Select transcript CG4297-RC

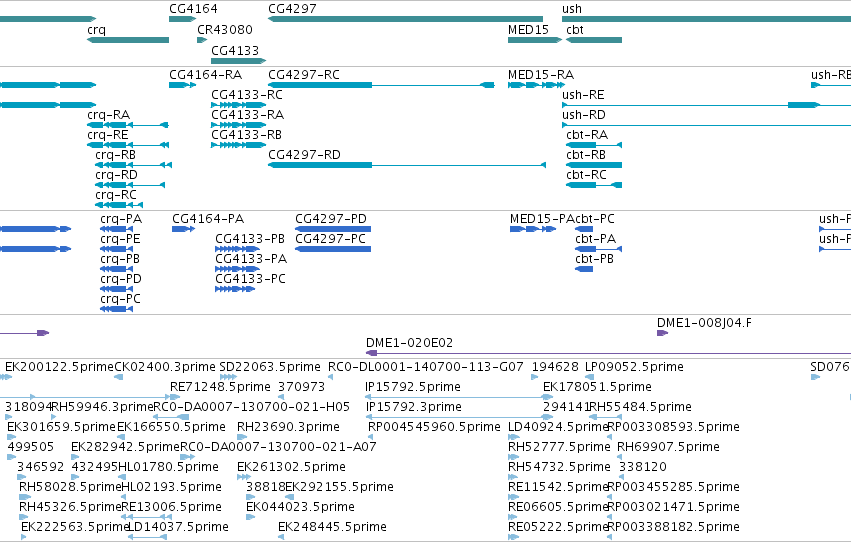(304, 75)
